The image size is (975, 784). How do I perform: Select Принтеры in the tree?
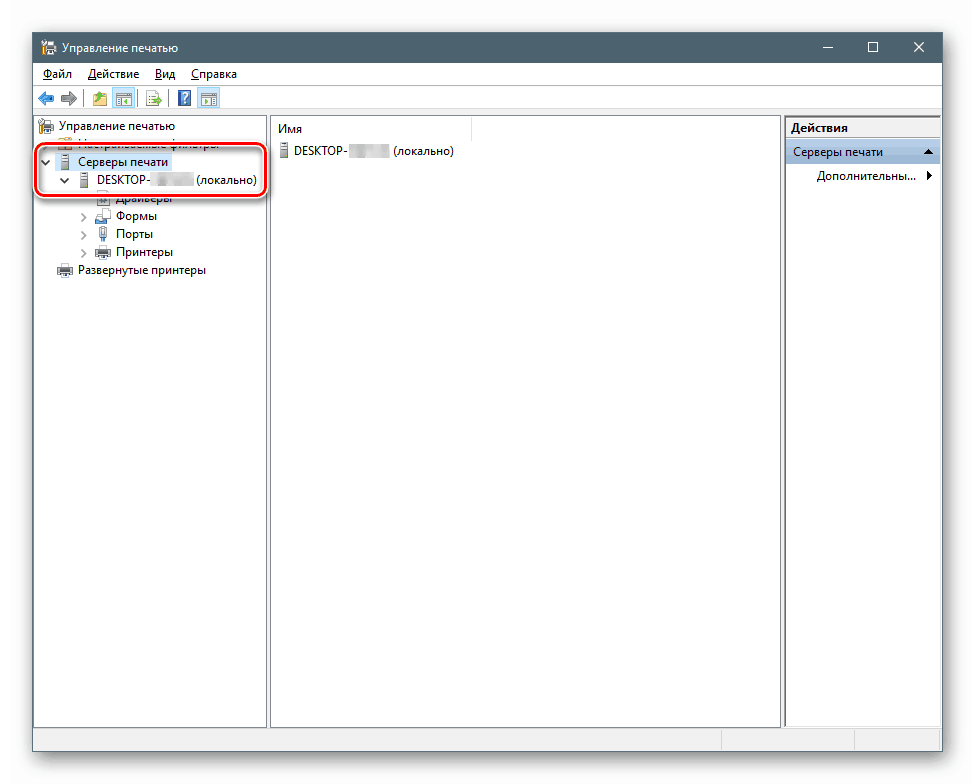[144, 252]
